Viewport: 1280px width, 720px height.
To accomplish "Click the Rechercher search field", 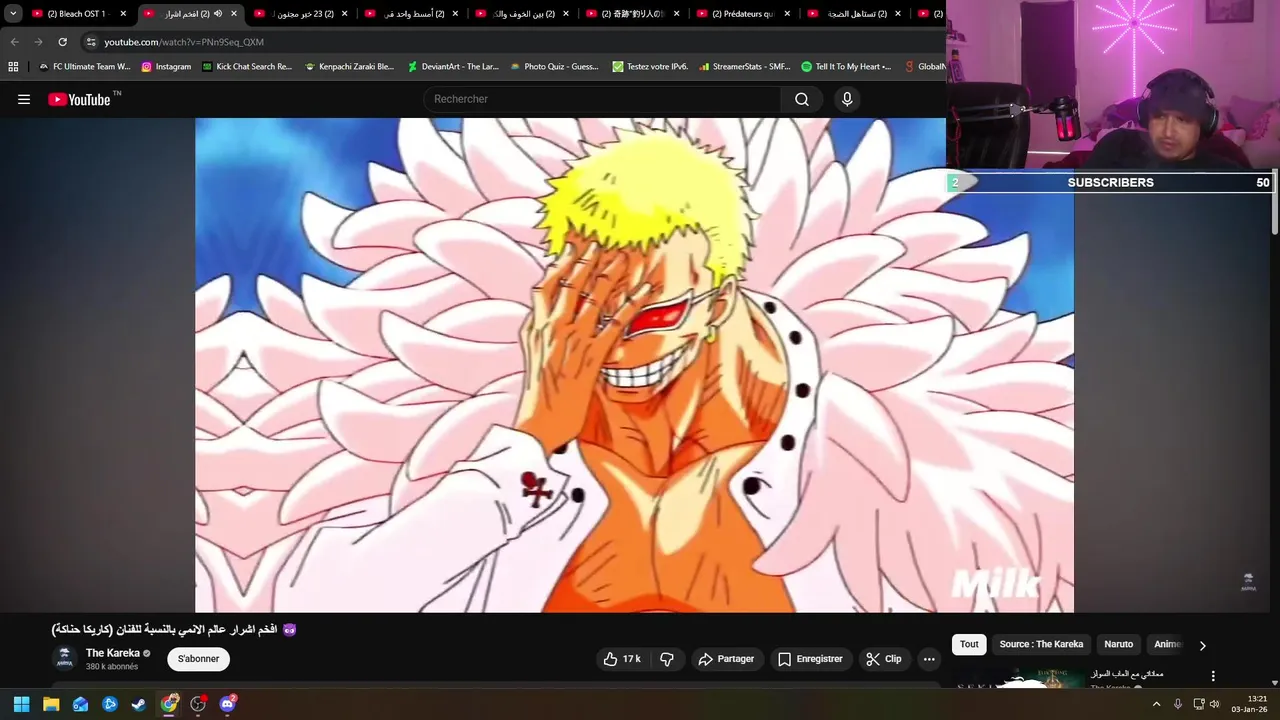I will click(603, 99).
